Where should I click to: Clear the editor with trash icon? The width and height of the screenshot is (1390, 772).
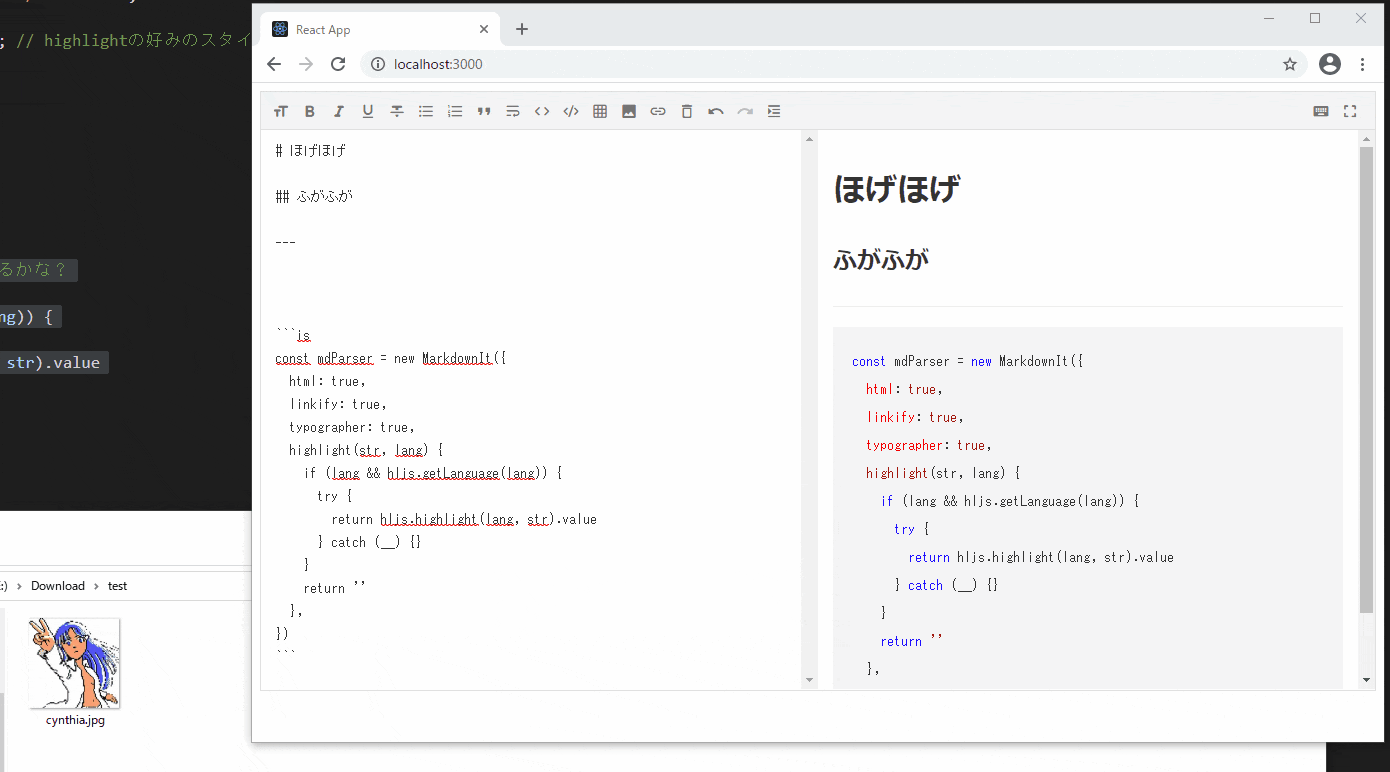point(687,111)
